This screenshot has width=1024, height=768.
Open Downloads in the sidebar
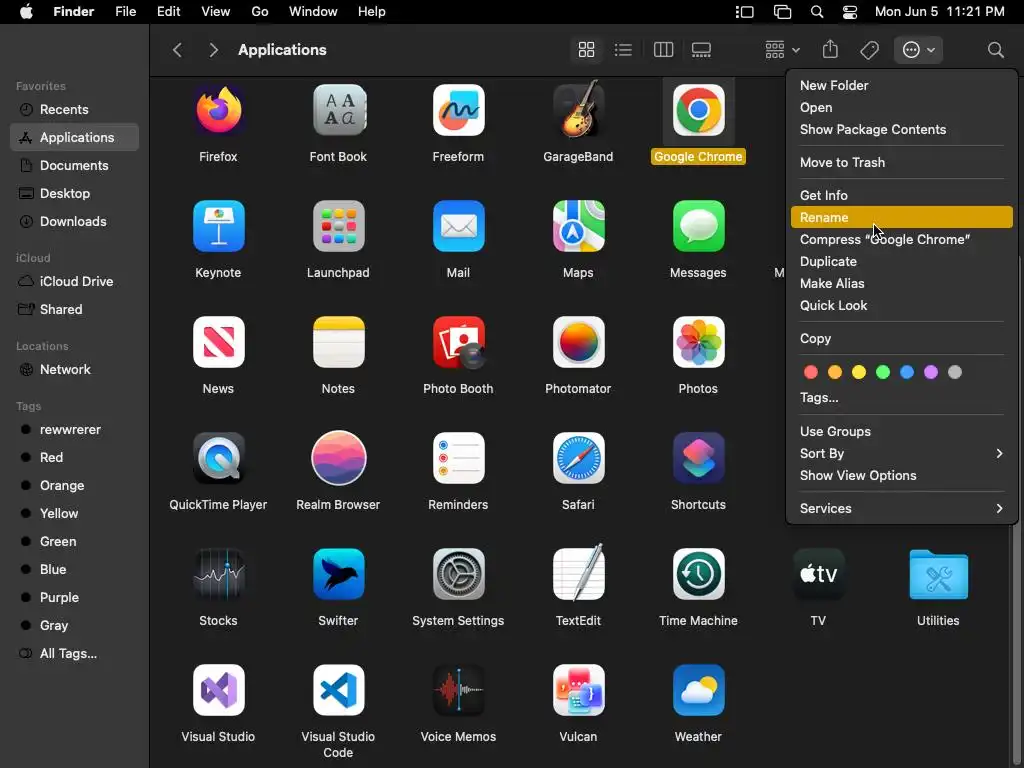tap(74, 221)
